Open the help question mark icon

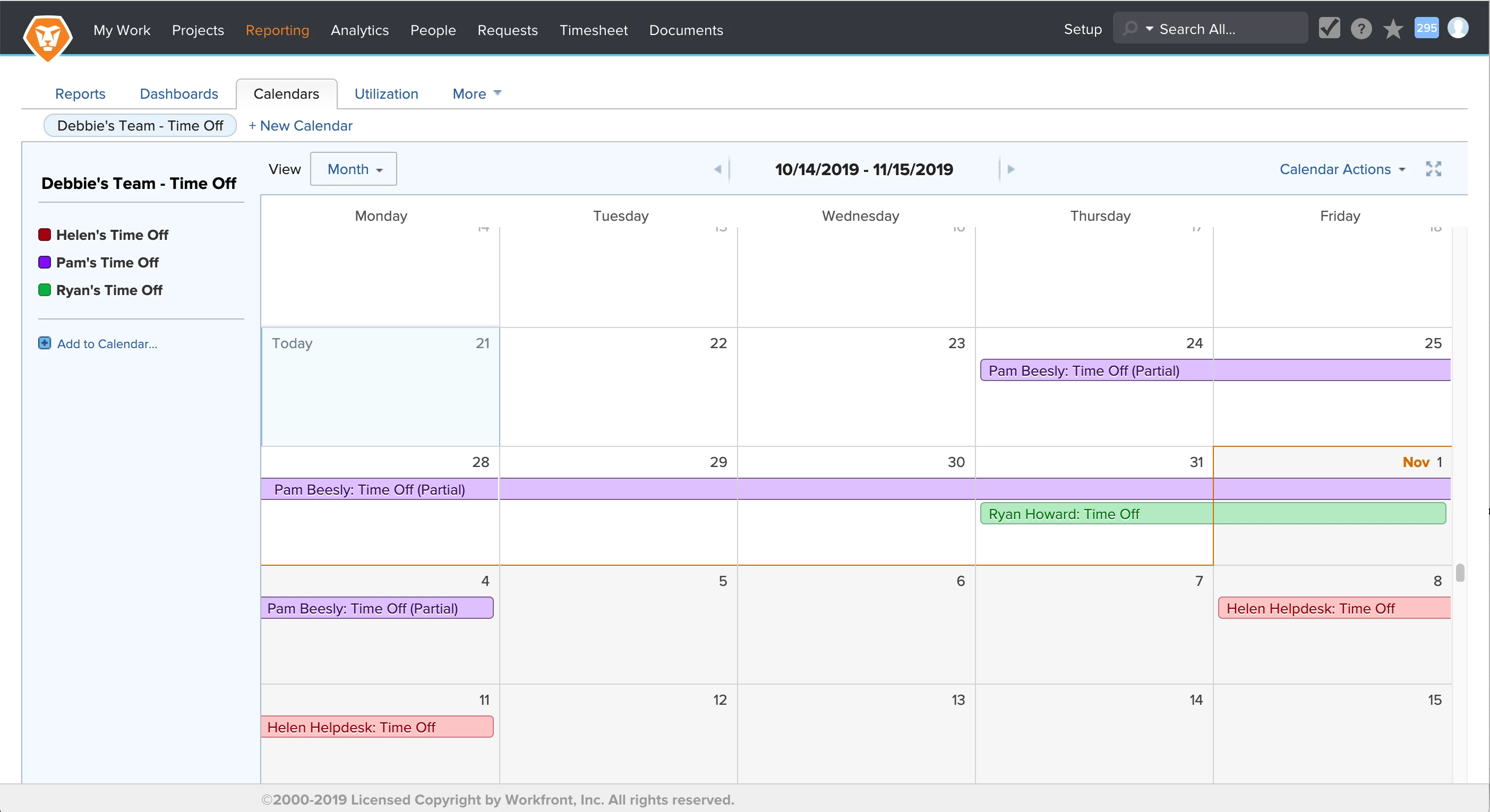(1360, 28)
